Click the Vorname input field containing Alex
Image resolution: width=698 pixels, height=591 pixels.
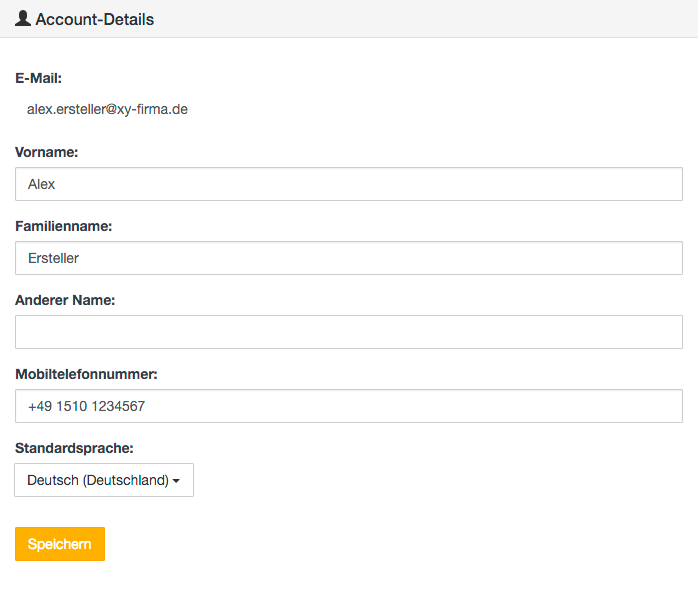(x=349, y=184)
